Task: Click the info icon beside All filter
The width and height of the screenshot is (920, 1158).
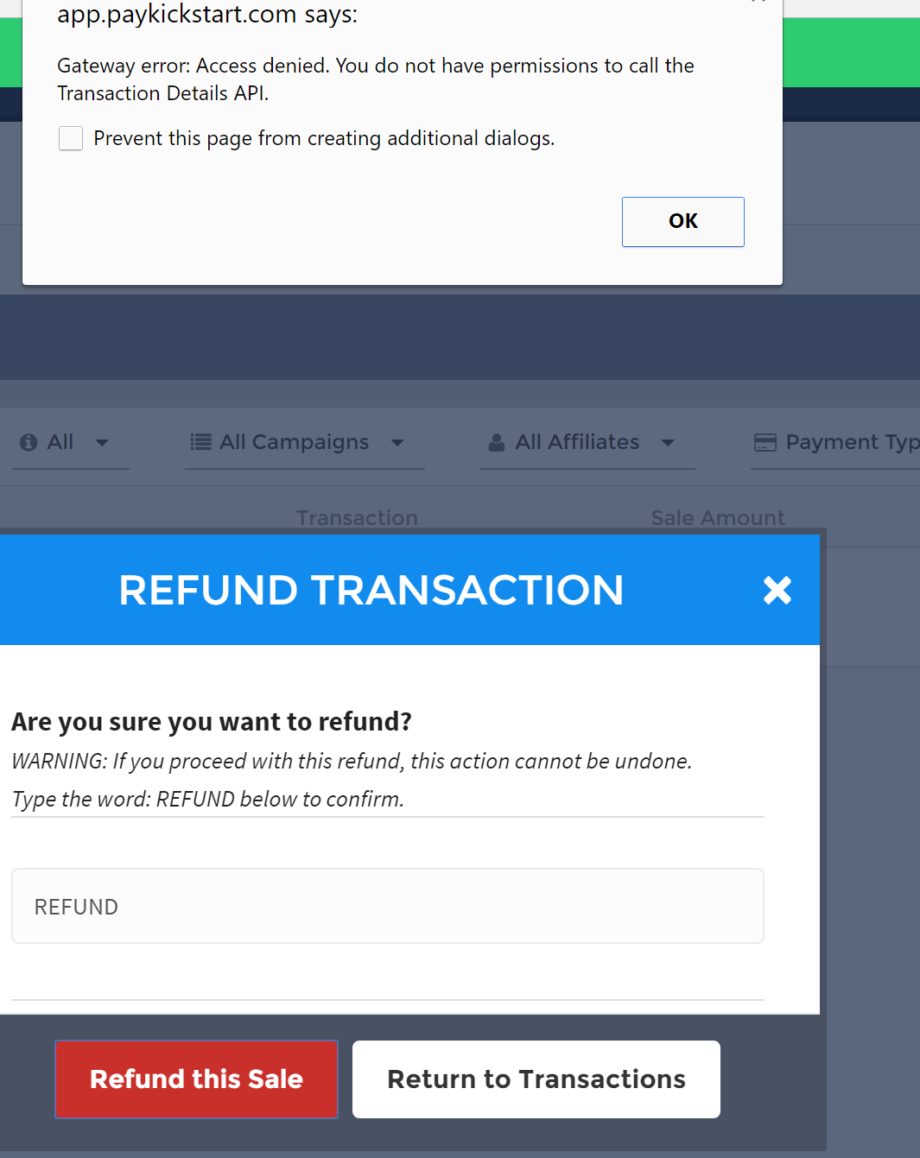Action: (28, 442)
